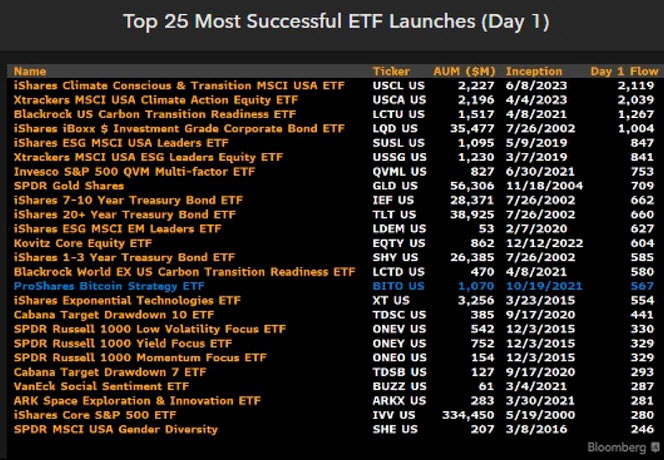Click the BITO US ticker
Image resolution: width=664 pixels, height=460 pixels.
pyautogui.click(x=395, y=286)
